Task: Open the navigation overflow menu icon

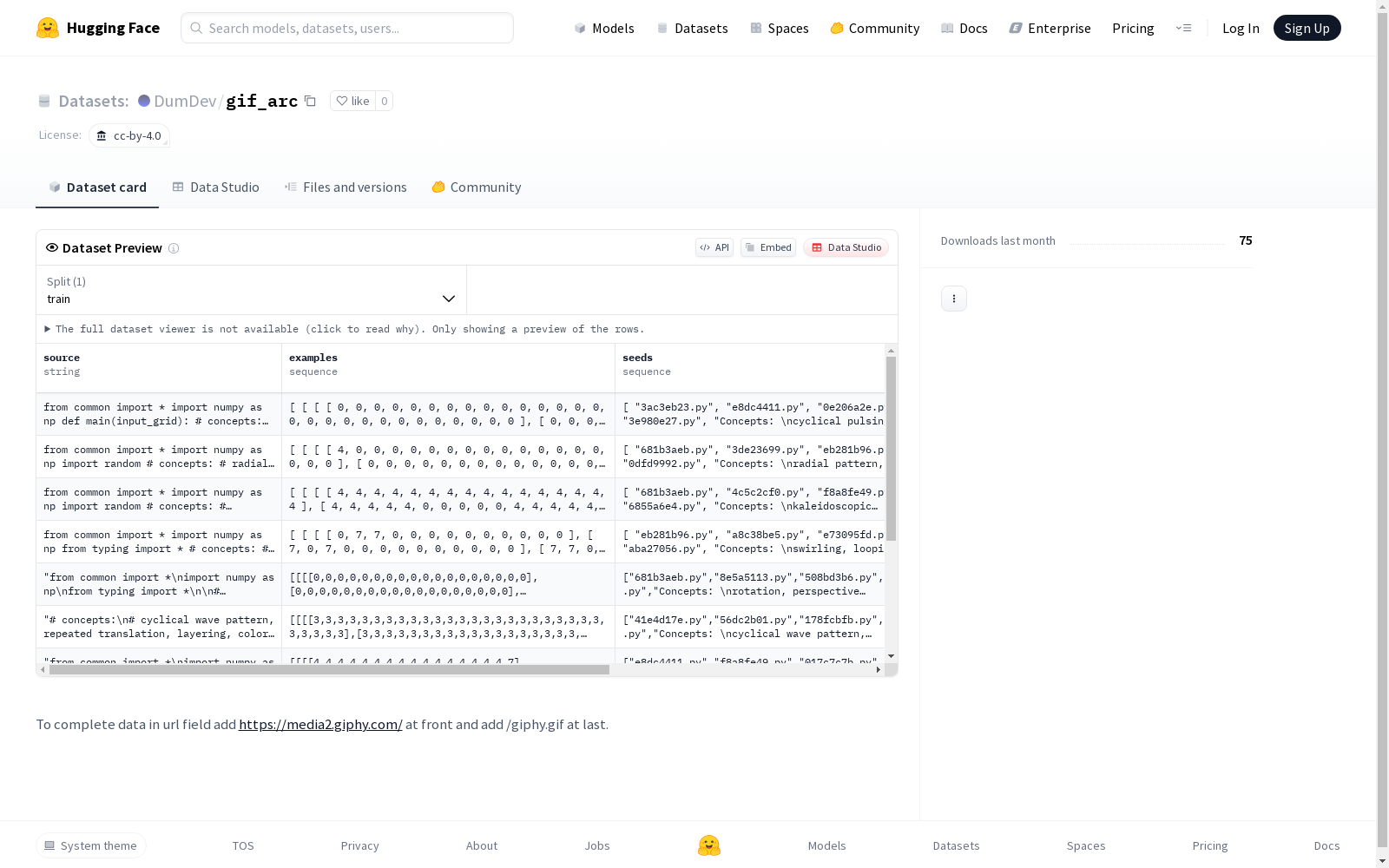Action: point(1183,28)
